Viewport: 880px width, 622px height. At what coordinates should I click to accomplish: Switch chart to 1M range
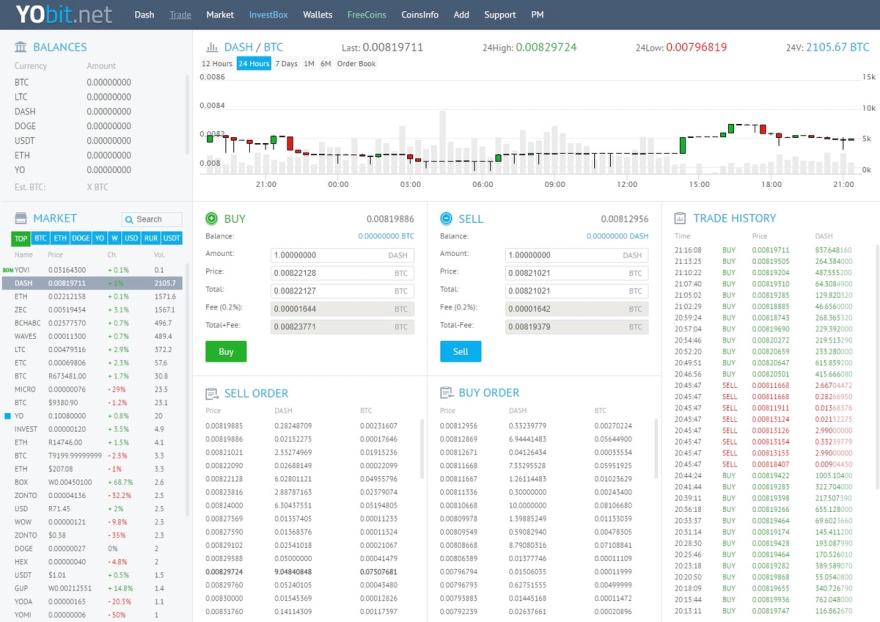click(x=309, y=63)
